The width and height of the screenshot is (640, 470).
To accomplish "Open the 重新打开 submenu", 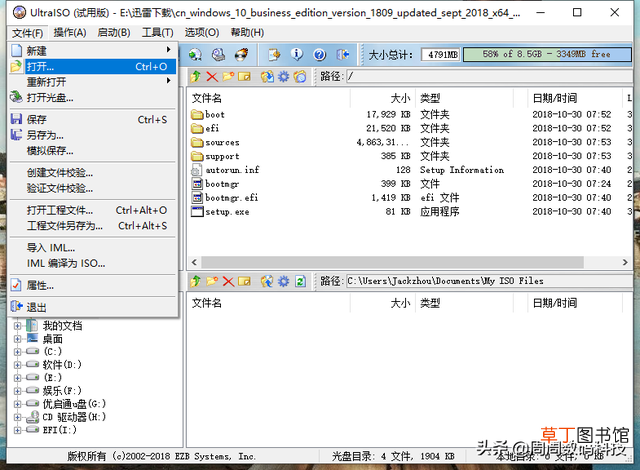I will [x=93, y=82].
